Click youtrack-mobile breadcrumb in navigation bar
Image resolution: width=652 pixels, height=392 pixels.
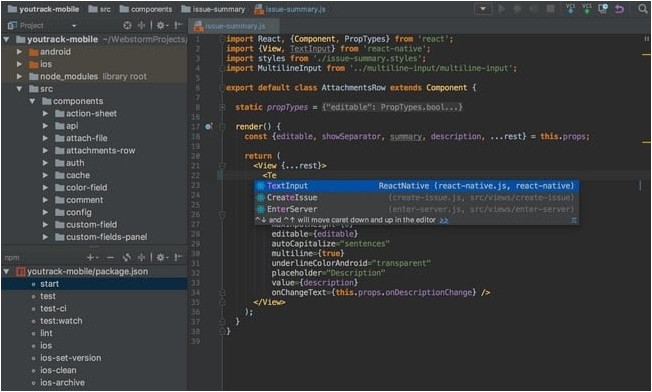tap(43, 9)
